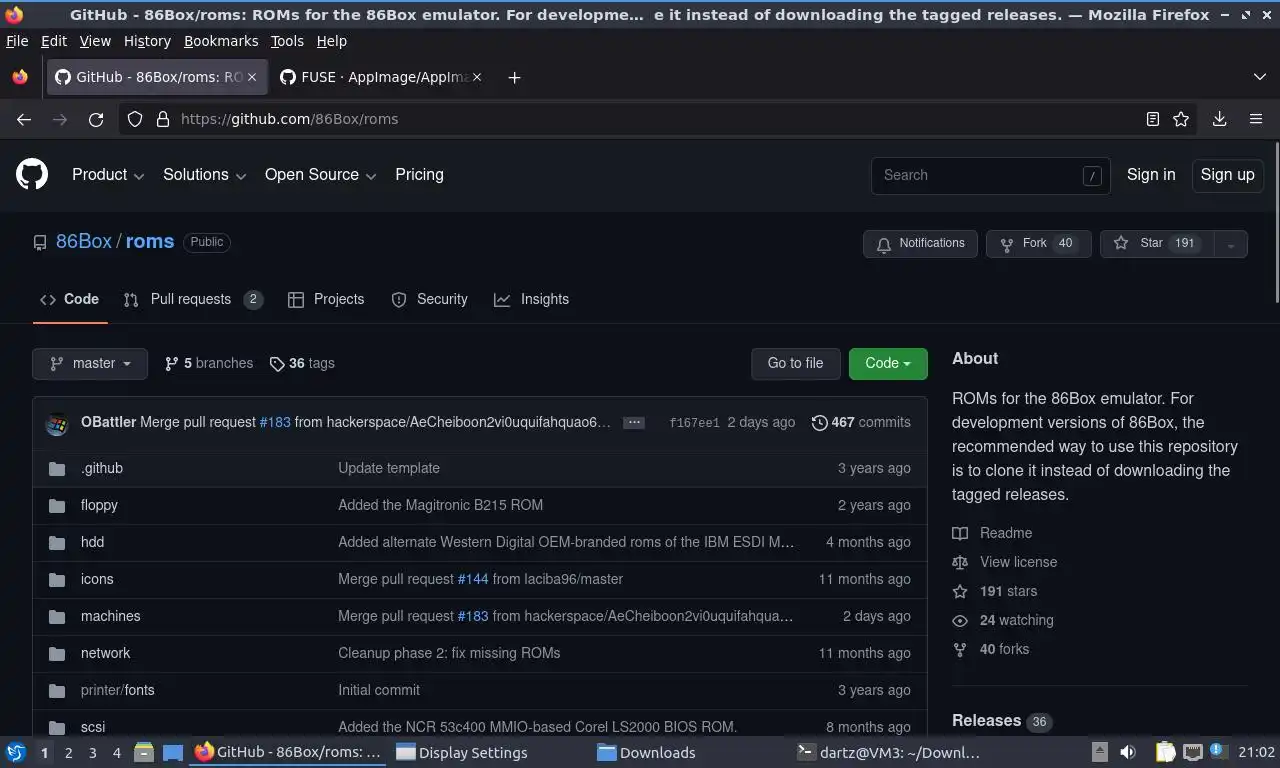This screenshot has width=1280, height=768.
Task: Open the File menu
Action: pos(17,41)
